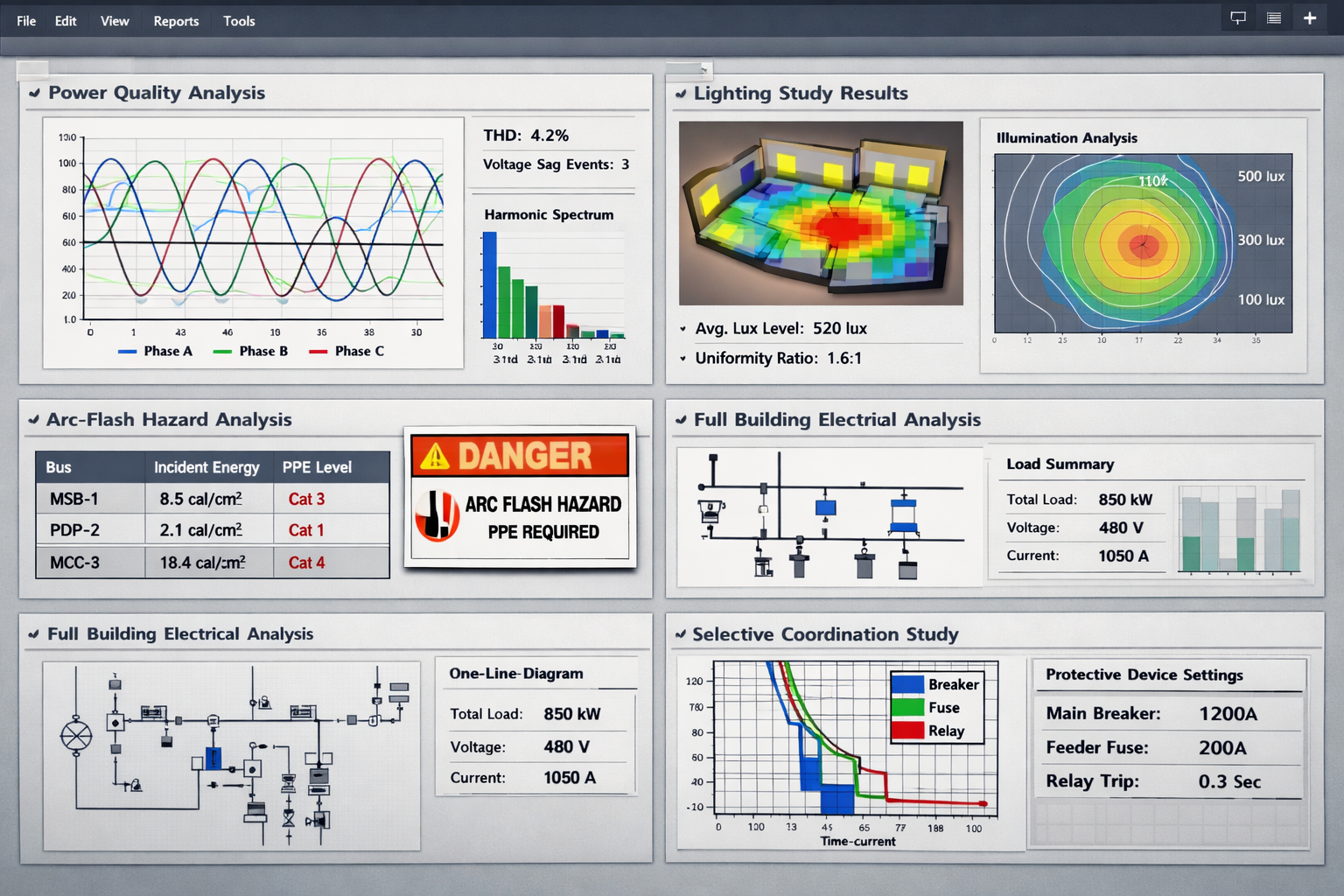Image resolution: width=1344 pixels, height=896 pixels.
Task: Click Current 1050 A in Load Summary
Action: [1078, 556]
